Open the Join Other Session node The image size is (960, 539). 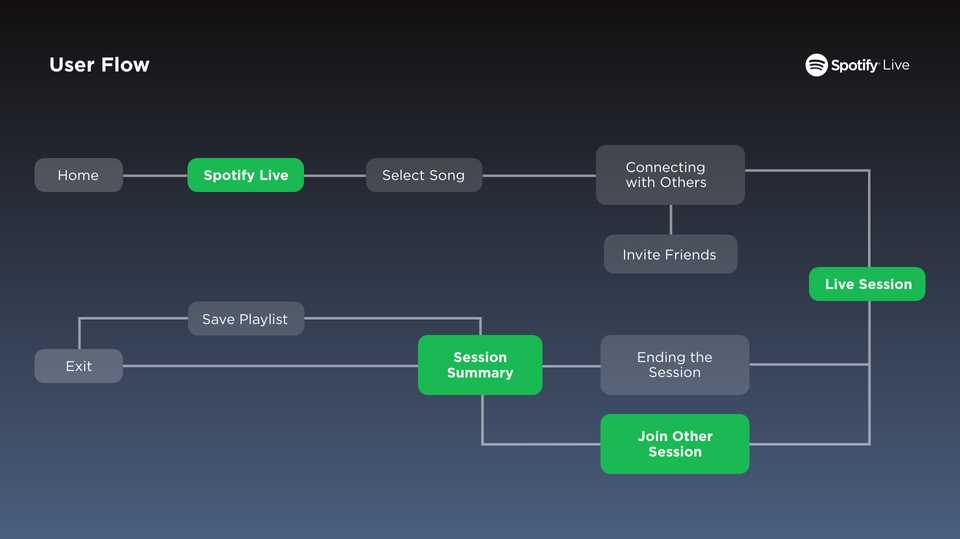tap(675, 444)
